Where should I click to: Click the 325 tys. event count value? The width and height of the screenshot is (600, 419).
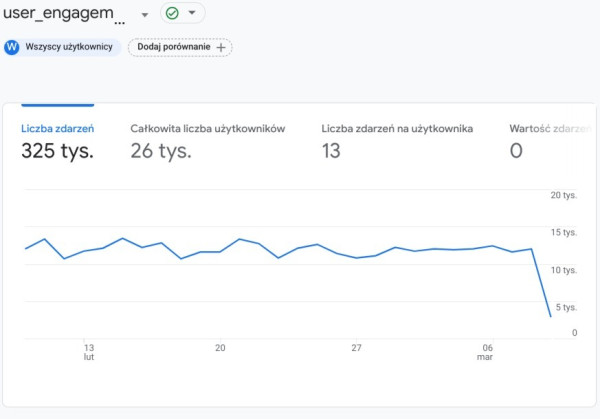[x=57, y=152]
